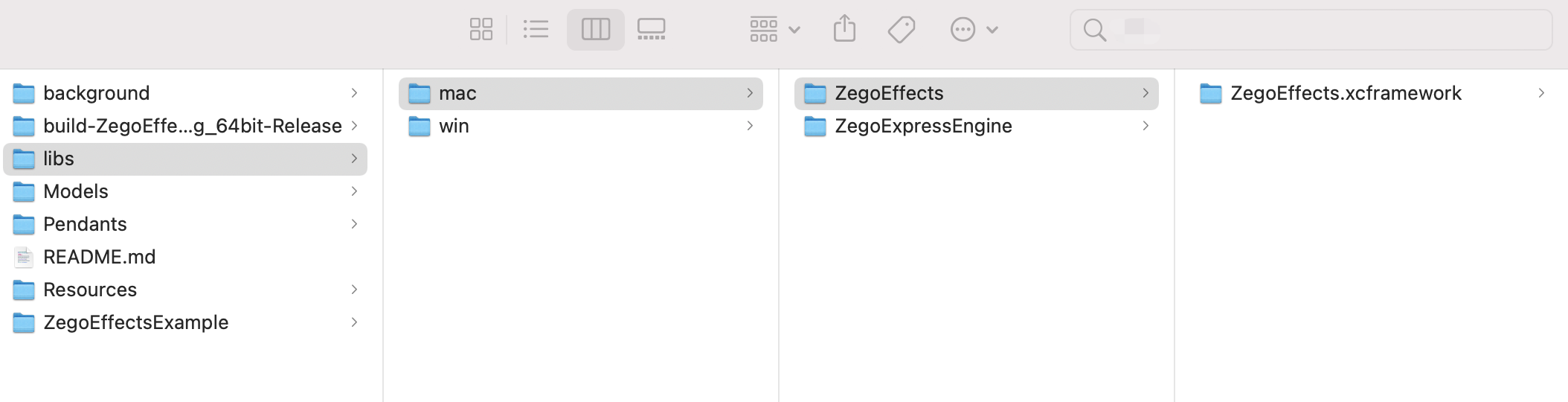Image resolution: width=1568 pixels, height=402 pixels.
Task: Open the group-by options dropdown
Action: click(774, 30)
